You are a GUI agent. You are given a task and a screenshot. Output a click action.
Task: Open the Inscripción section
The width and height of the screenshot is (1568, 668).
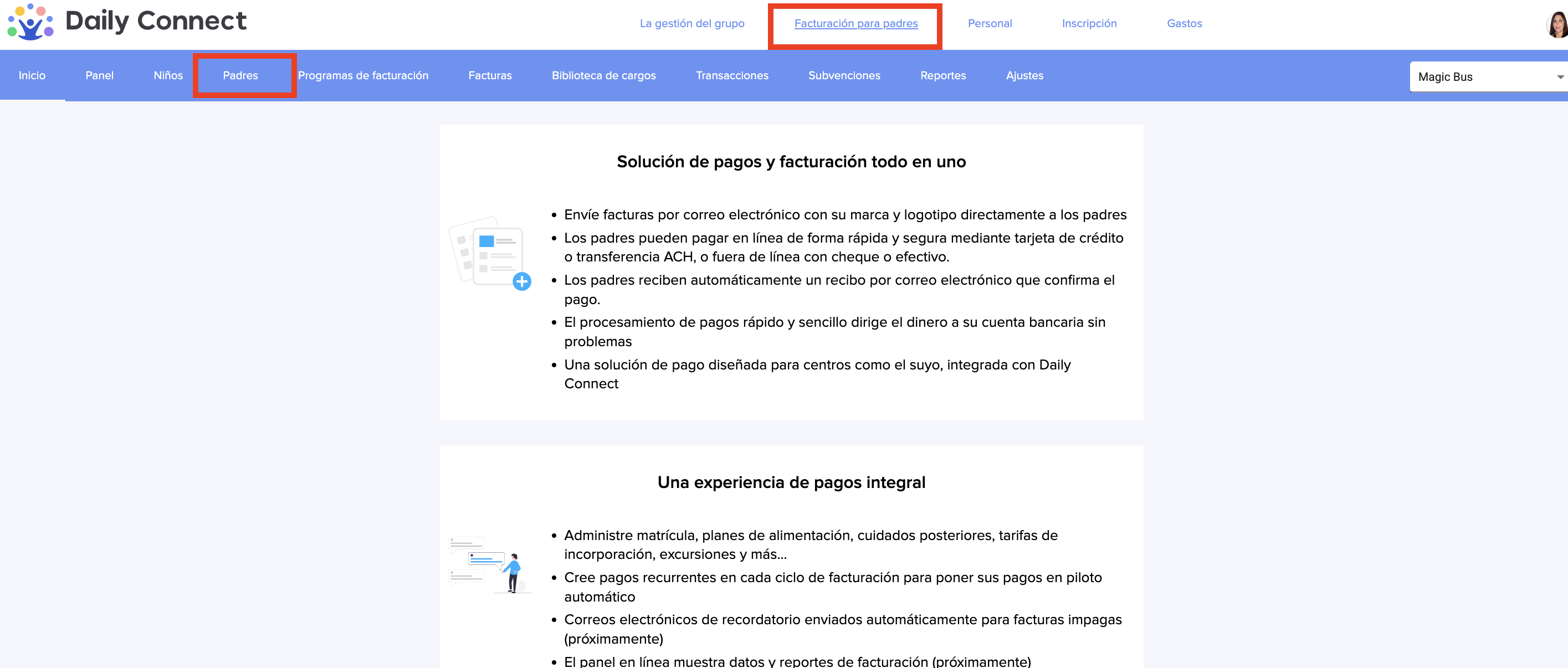click(x=1088, y=24)
